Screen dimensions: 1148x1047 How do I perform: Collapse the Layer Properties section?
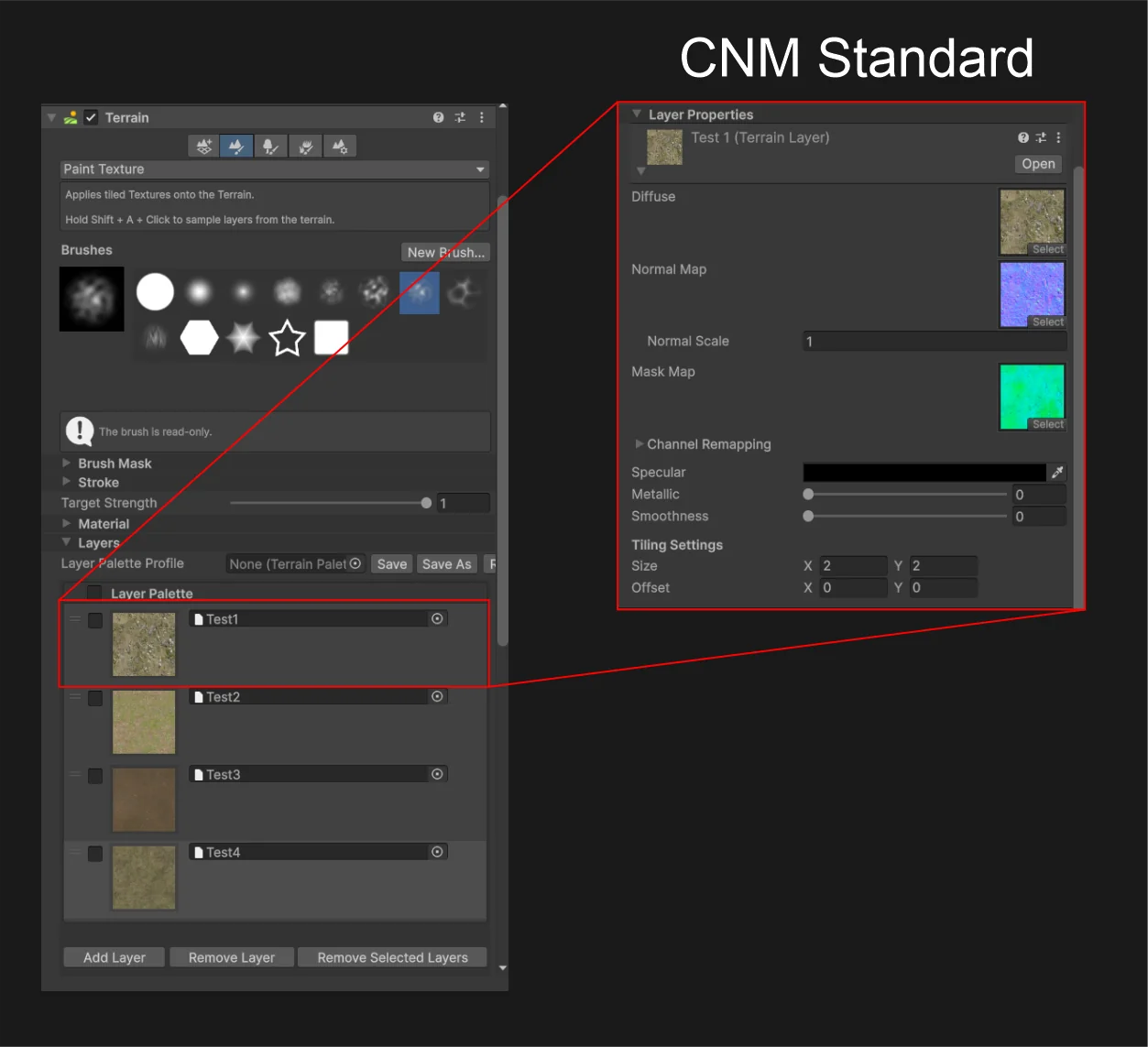tap(637, 115)
